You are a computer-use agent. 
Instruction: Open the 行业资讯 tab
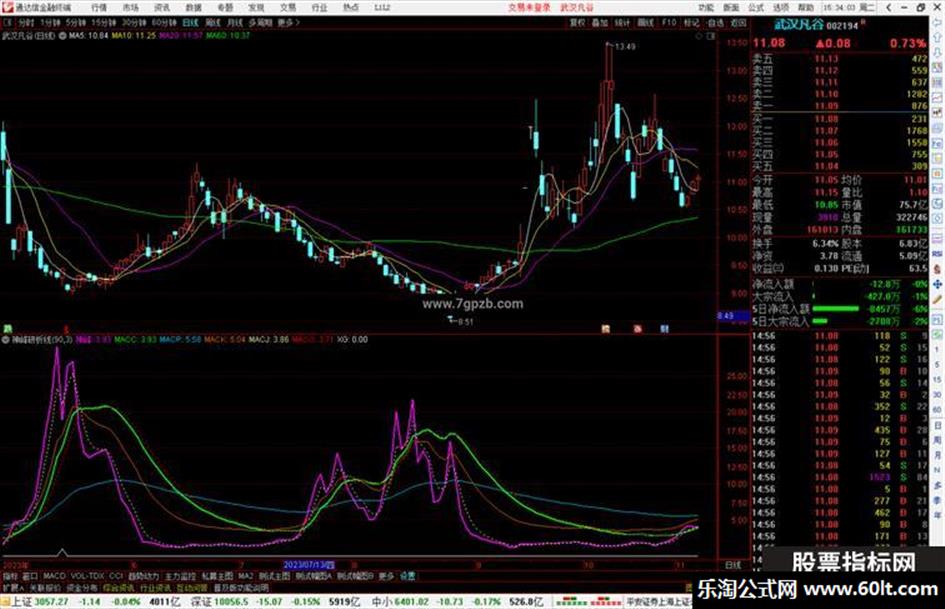[x=155, y=587]
